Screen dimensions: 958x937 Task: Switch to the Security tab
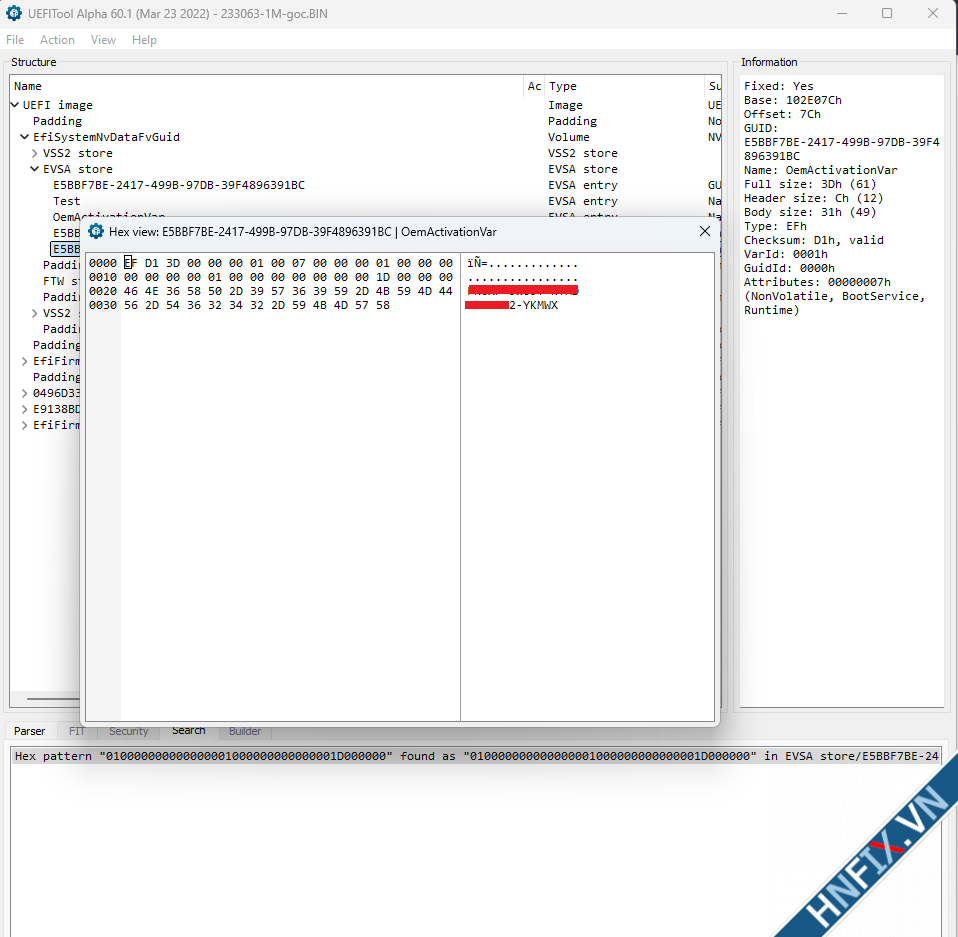[128, 731]
